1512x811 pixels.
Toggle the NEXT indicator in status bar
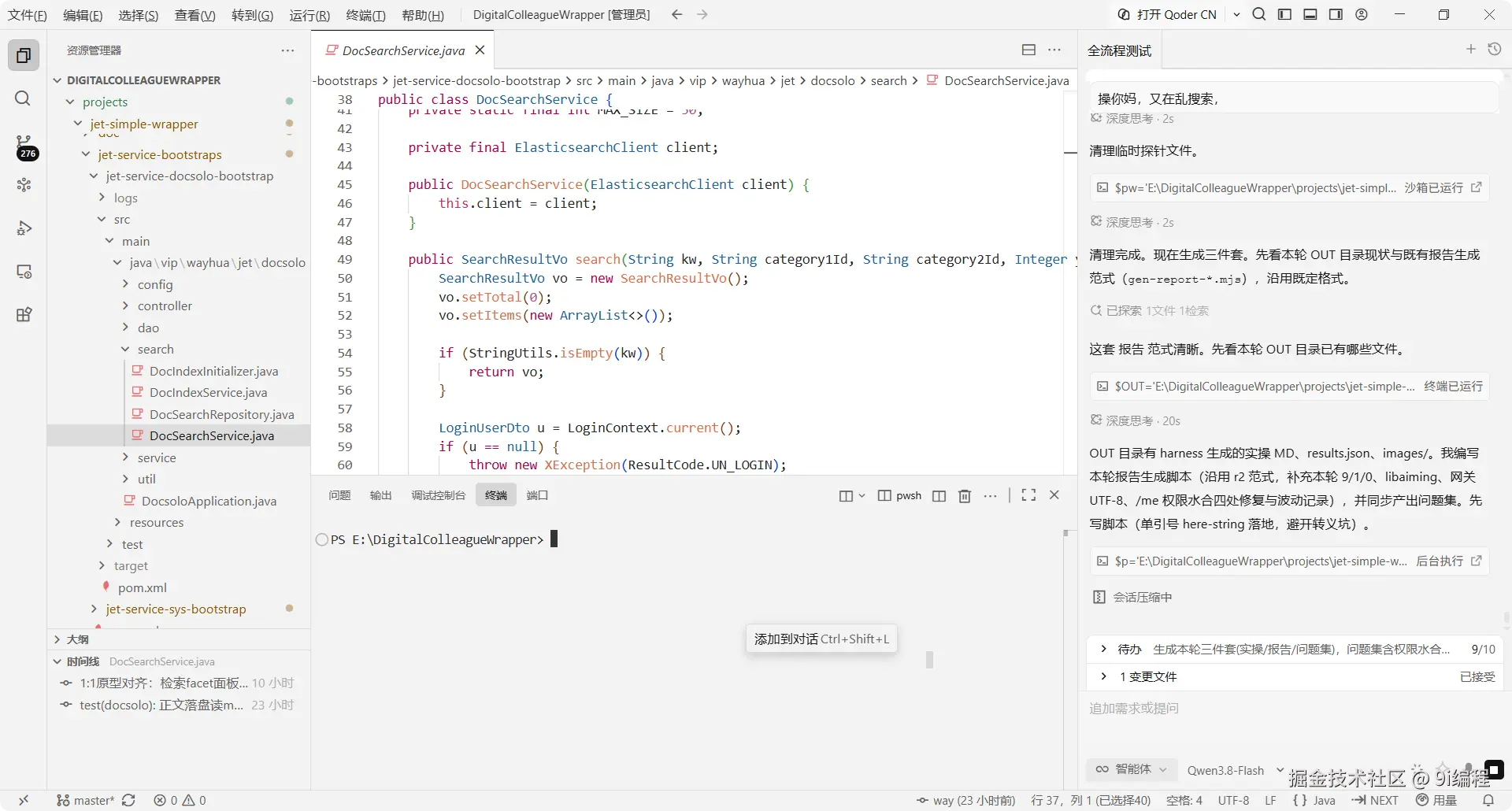pos(1375,800)
